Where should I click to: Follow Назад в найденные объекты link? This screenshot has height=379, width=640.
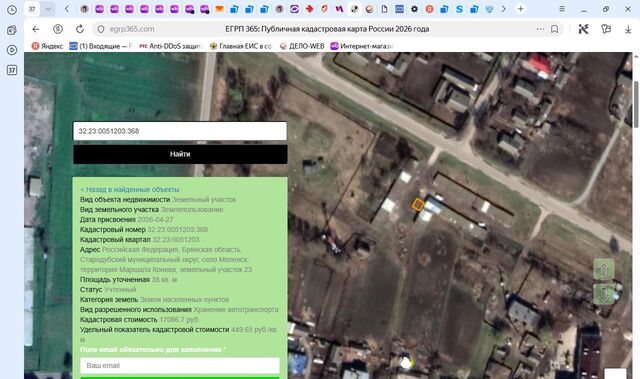pos(130,189)
